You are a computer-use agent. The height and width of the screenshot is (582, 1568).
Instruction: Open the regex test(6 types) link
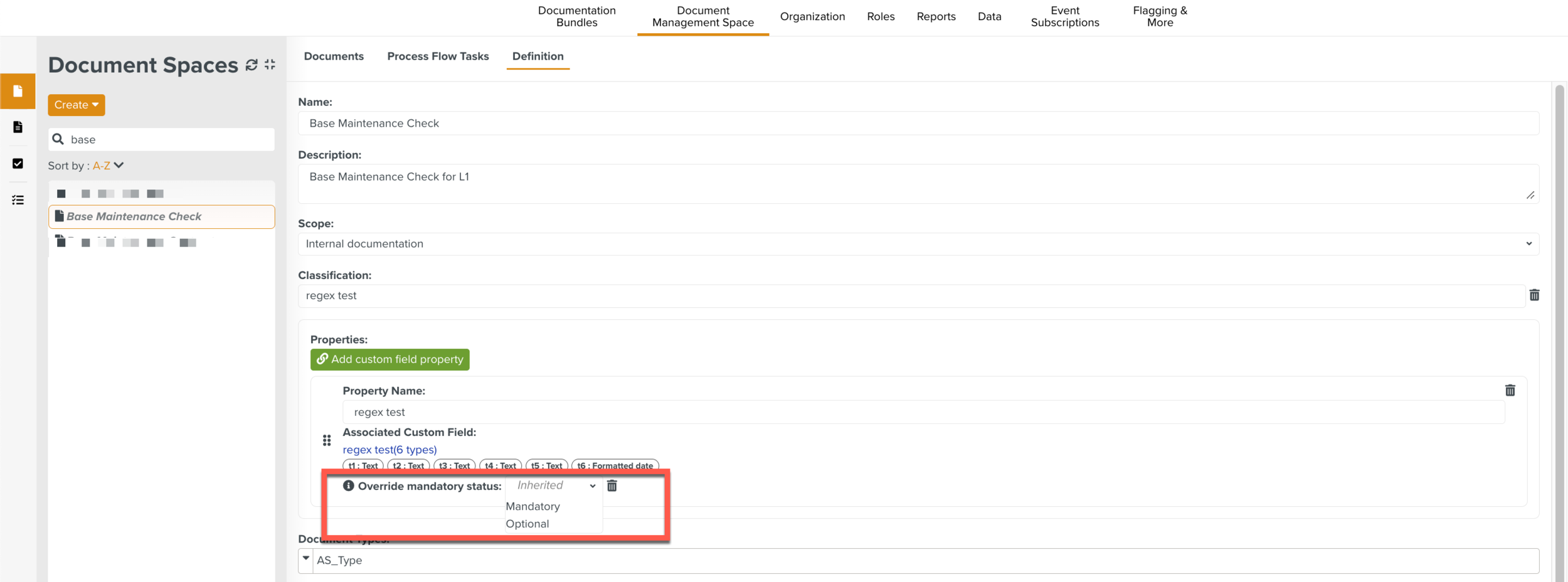pyautogui.click(x=389, y=450)
